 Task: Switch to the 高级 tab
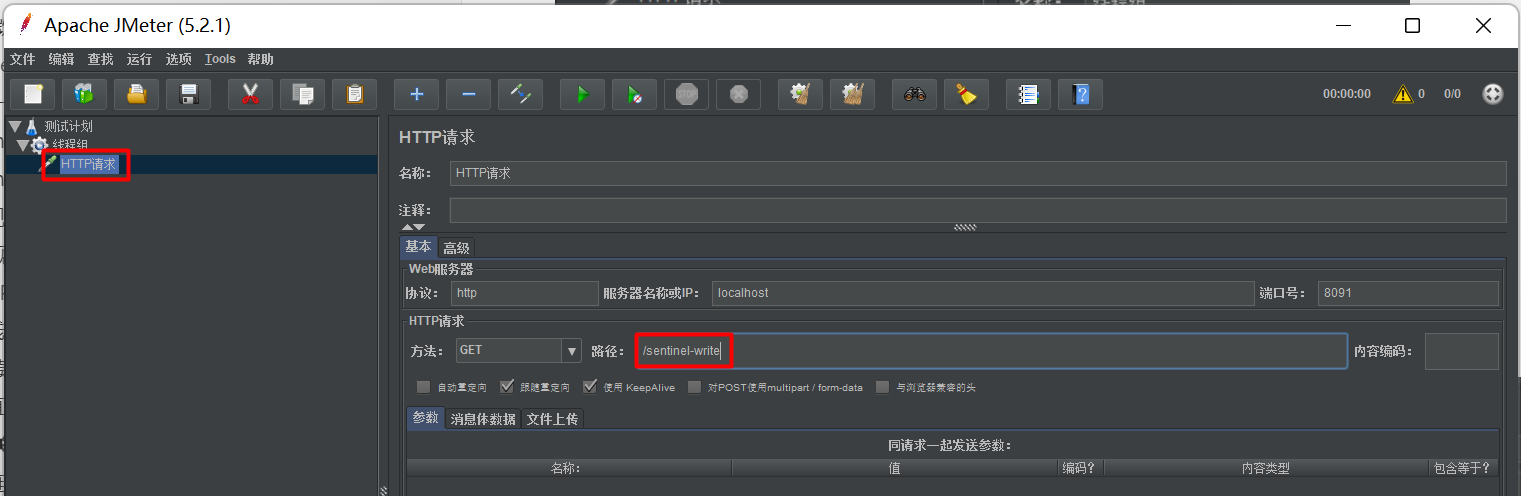pos(457,248)
